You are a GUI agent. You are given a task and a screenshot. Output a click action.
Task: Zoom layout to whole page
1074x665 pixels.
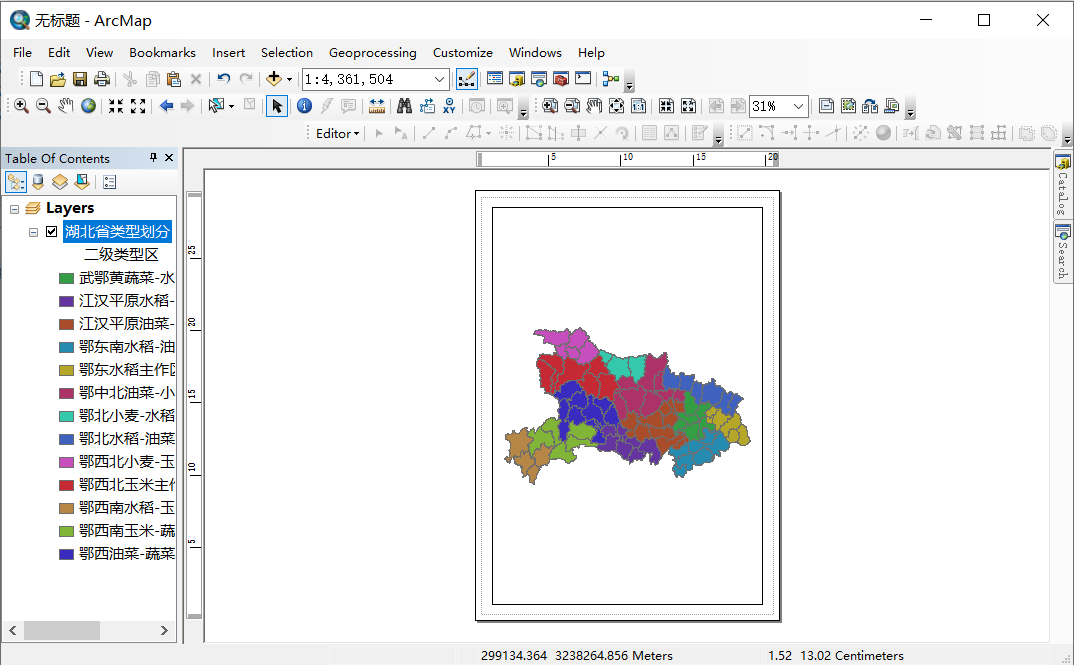tap(616, 105)
